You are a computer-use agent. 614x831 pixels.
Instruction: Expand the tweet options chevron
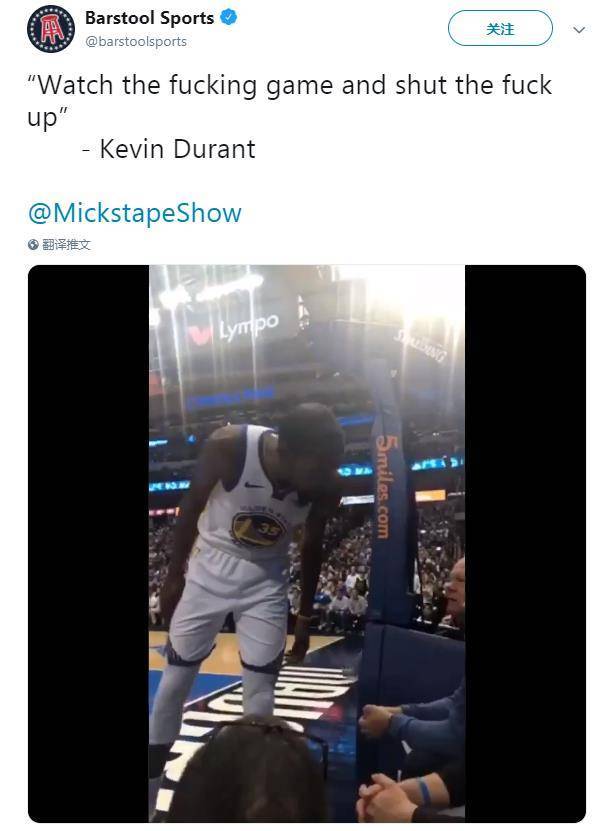click(x=580, y=30)
